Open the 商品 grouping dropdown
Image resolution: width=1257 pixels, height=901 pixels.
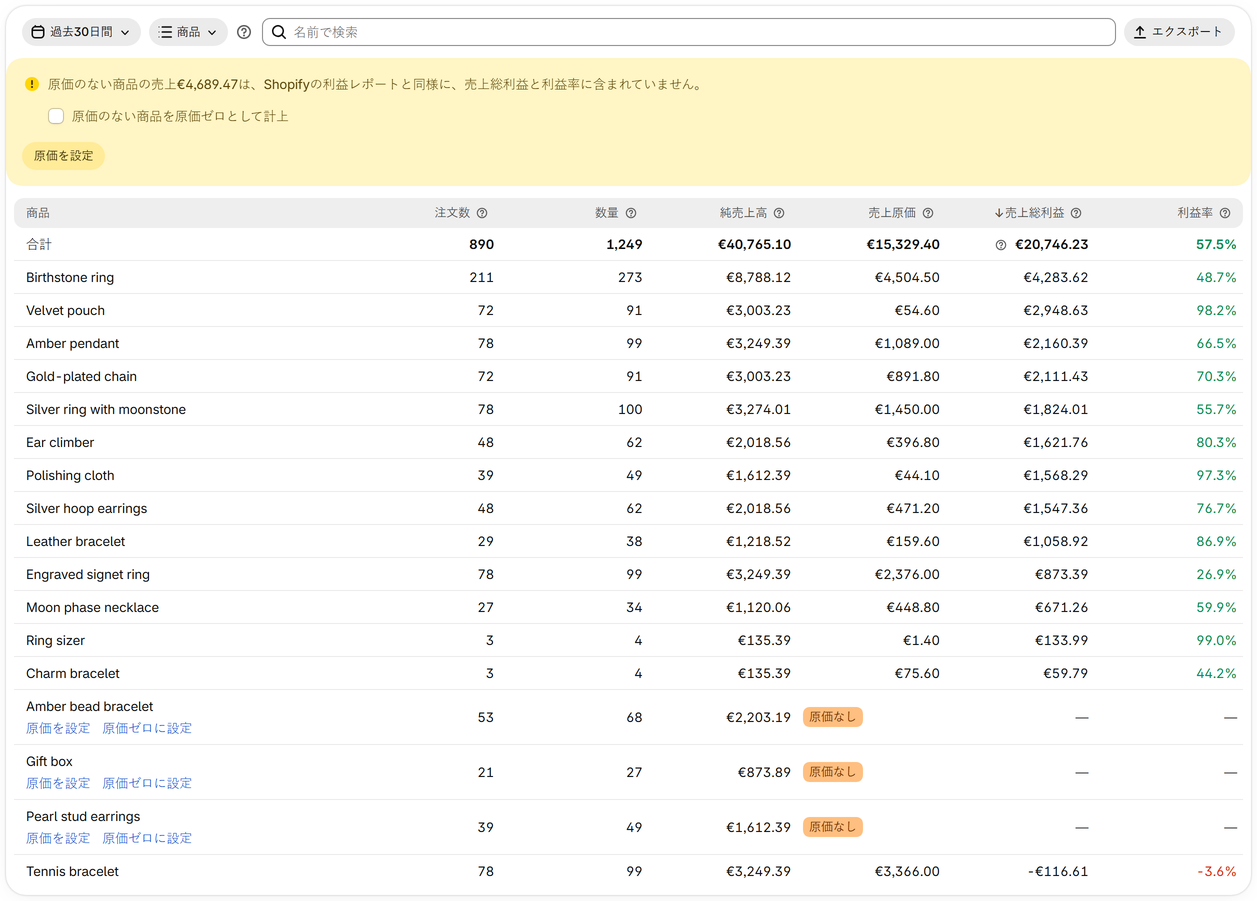point(188,32)
